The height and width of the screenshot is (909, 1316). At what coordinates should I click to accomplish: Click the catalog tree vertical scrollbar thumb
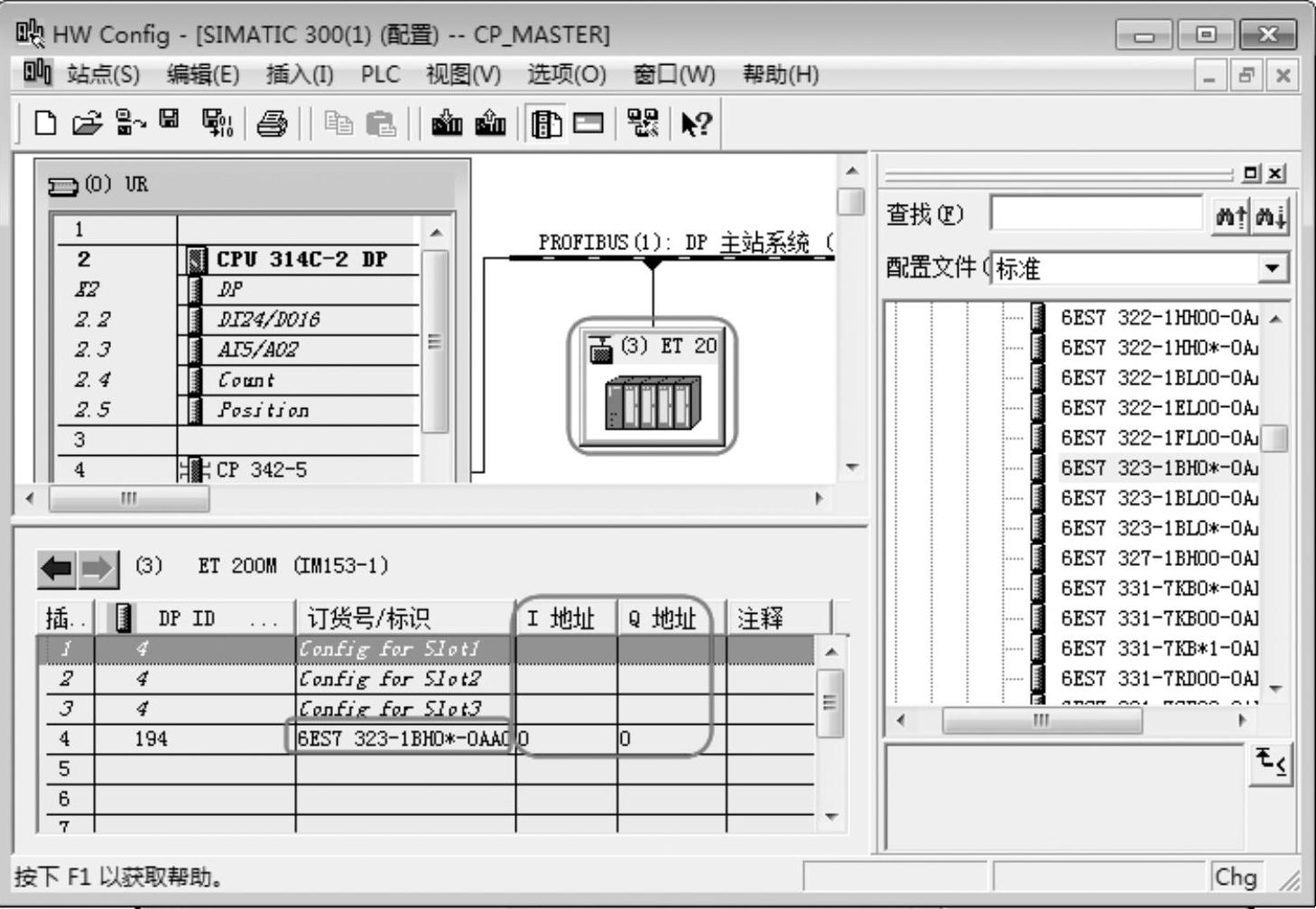point(1274,439)
